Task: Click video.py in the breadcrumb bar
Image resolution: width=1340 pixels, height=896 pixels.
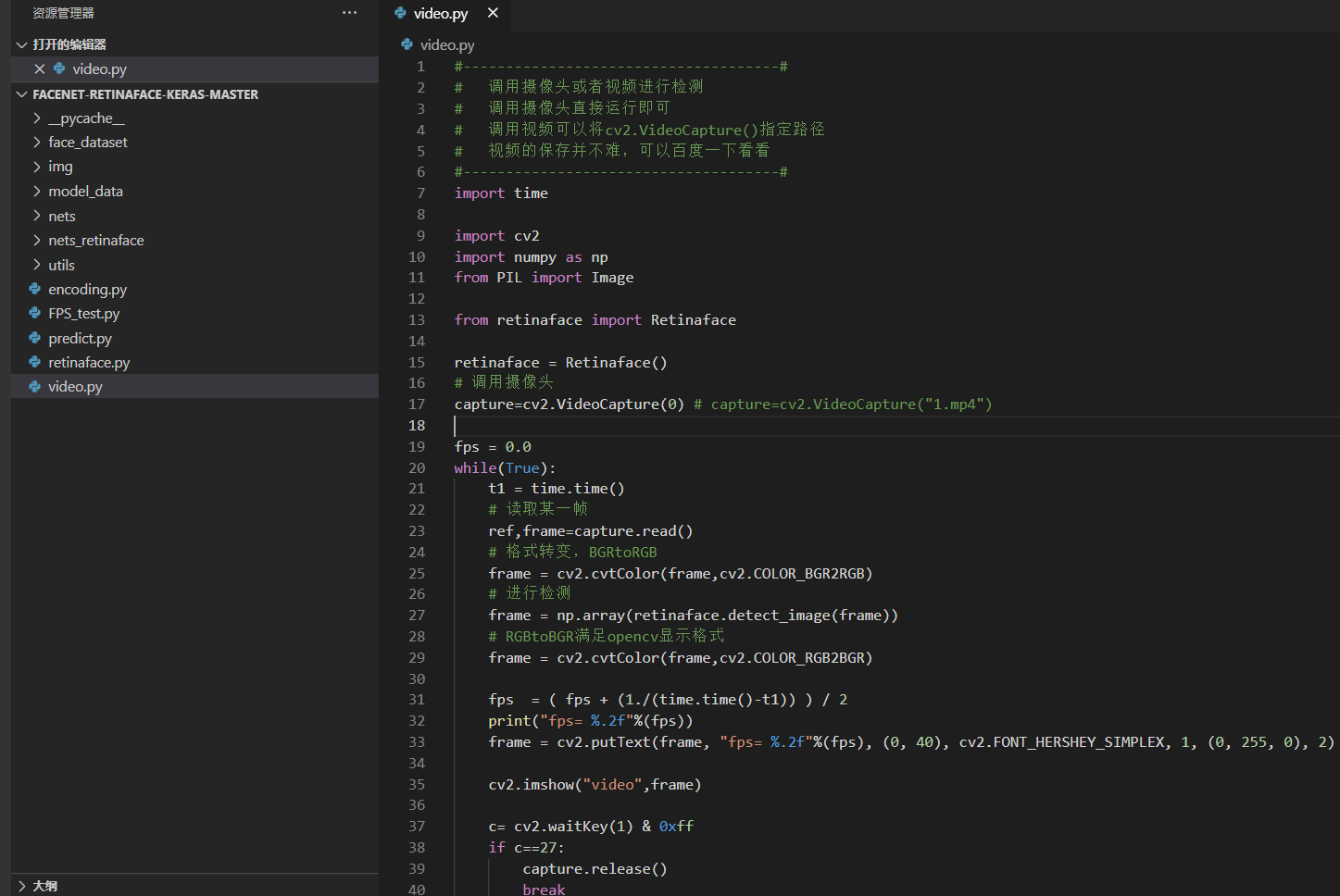Action: coord(447,44)
